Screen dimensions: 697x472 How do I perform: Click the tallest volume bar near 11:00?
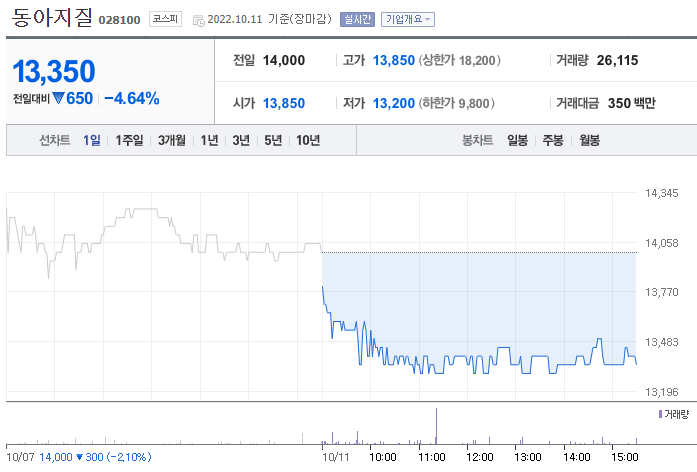[436, 426]
